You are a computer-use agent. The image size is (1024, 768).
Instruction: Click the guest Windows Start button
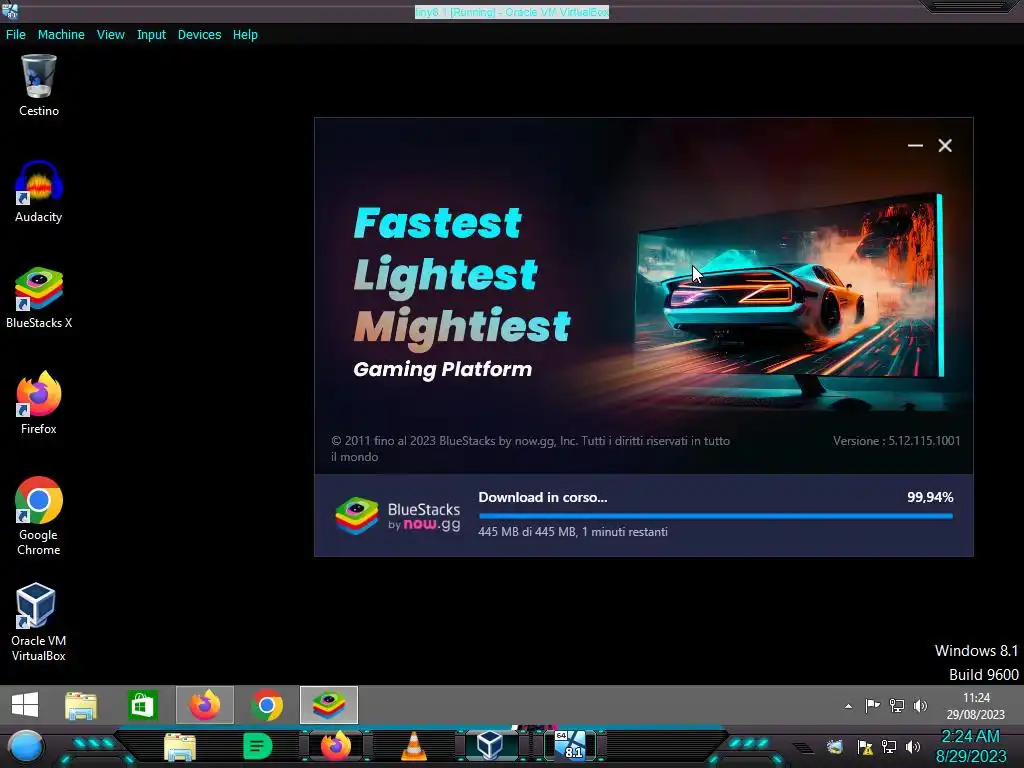pyautogui.click(x=25, y=705)
